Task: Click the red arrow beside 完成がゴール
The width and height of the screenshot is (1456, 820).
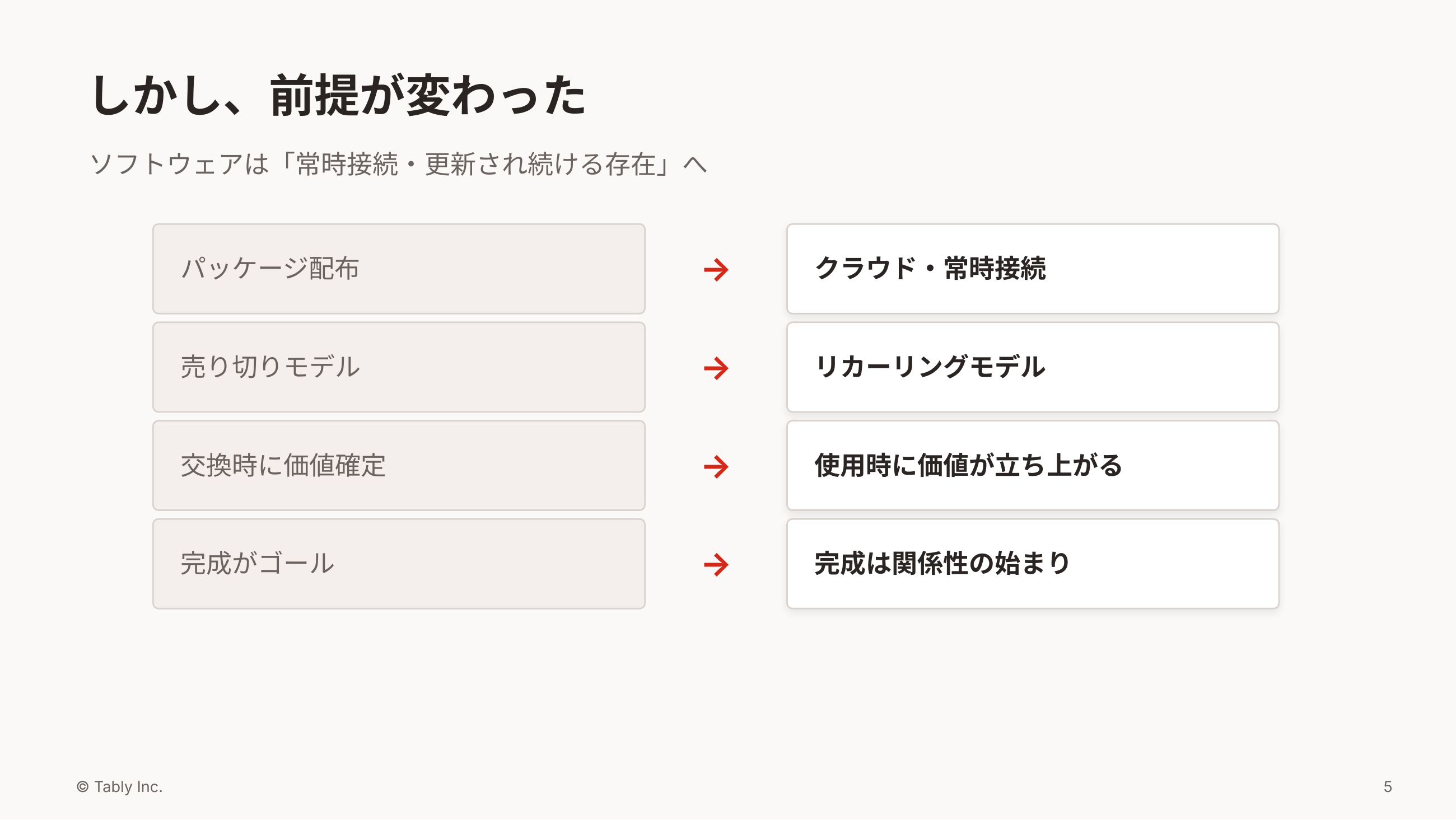Action: 716,565
